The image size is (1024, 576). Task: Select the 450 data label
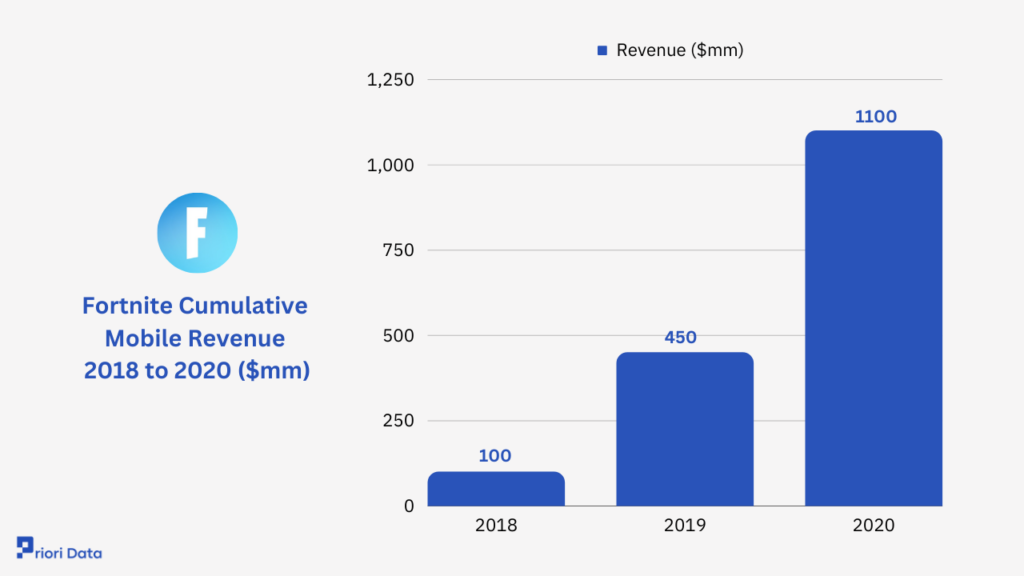[x=680, y=337]
